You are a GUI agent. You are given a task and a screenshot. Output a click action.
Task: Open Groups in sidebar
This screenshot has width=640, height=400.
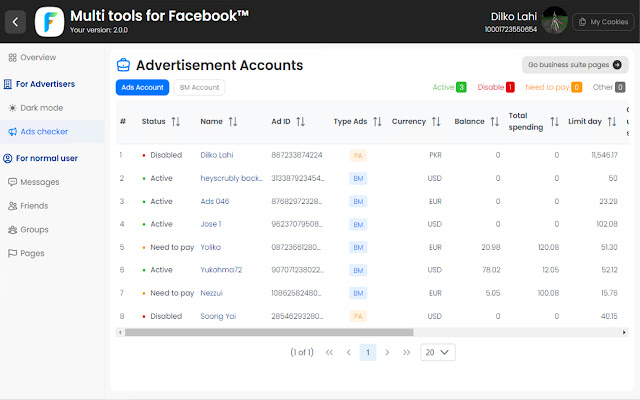coord(28,229)
